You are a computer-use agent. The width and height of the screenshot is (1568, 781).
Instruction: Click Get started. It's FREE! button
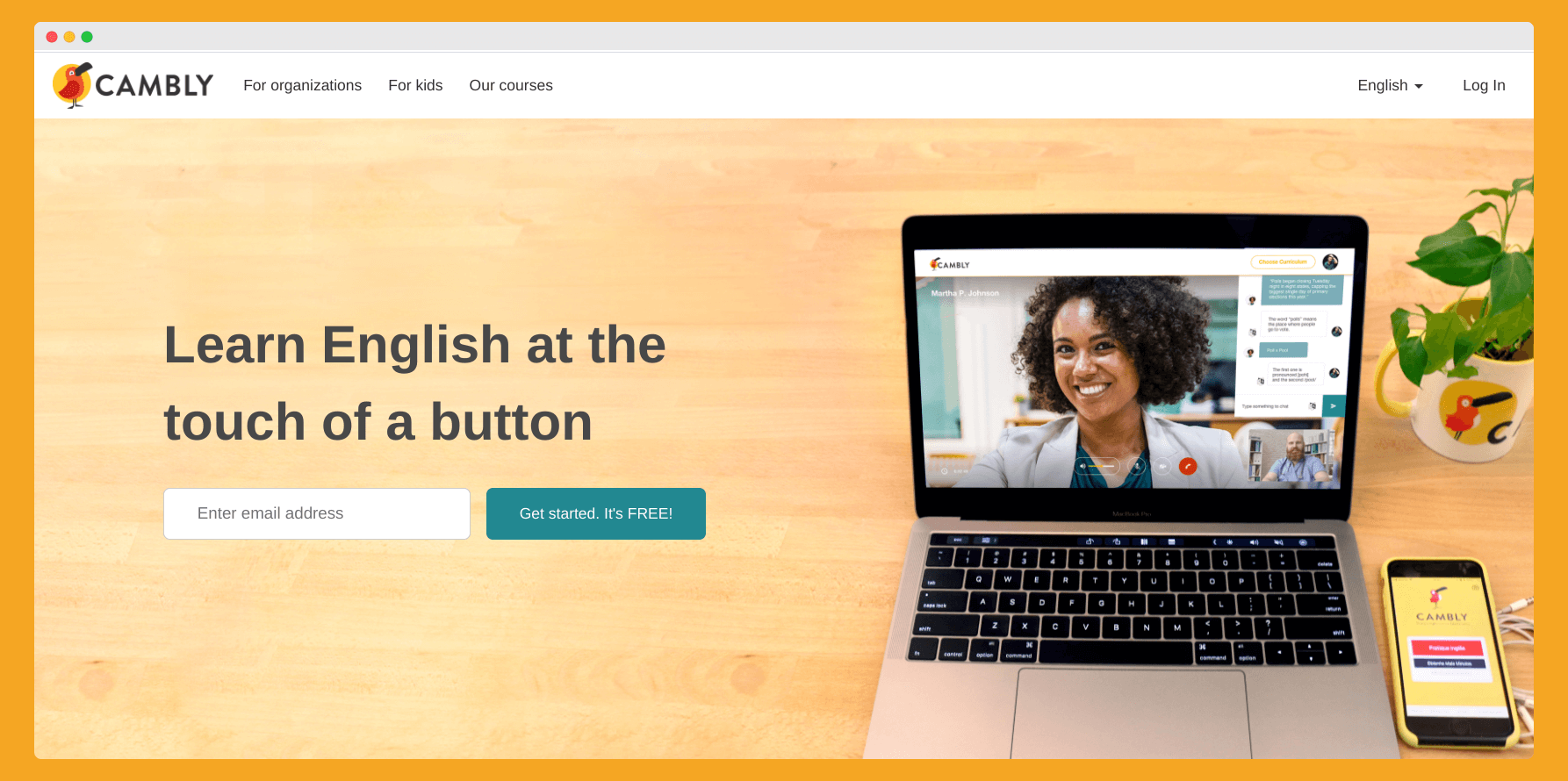coord(596,513)
